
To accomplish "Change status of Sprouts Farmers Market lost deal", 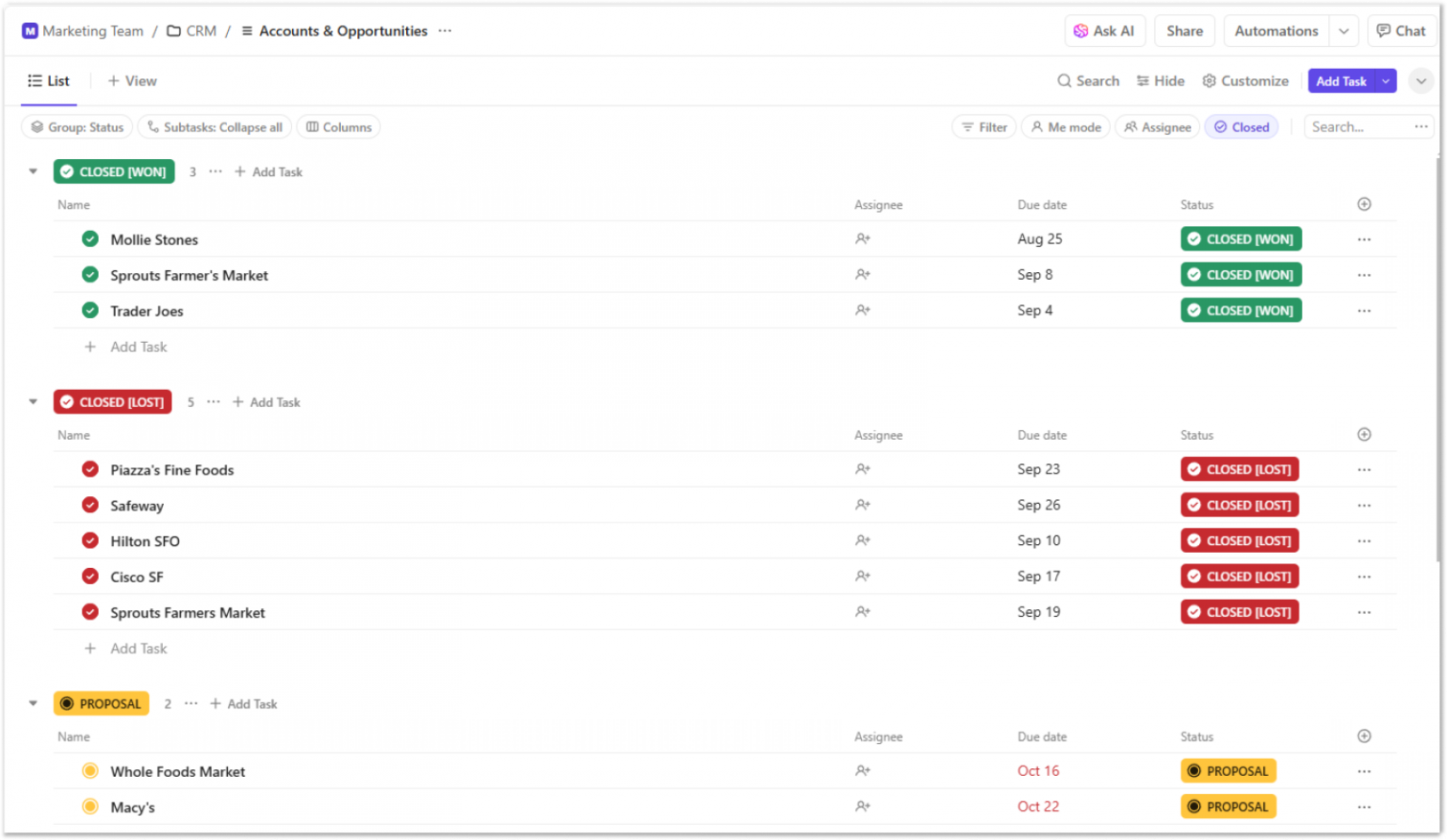I will pos(1240,612).
